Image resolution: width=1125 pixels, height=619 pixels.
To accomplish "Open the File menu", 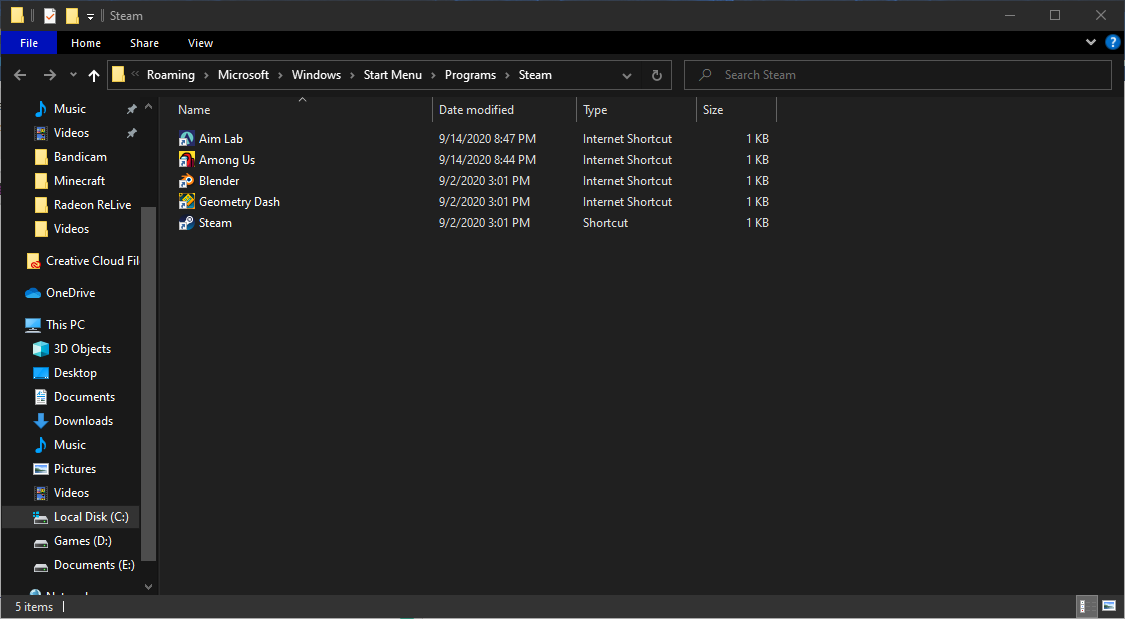I will (29, 43).
